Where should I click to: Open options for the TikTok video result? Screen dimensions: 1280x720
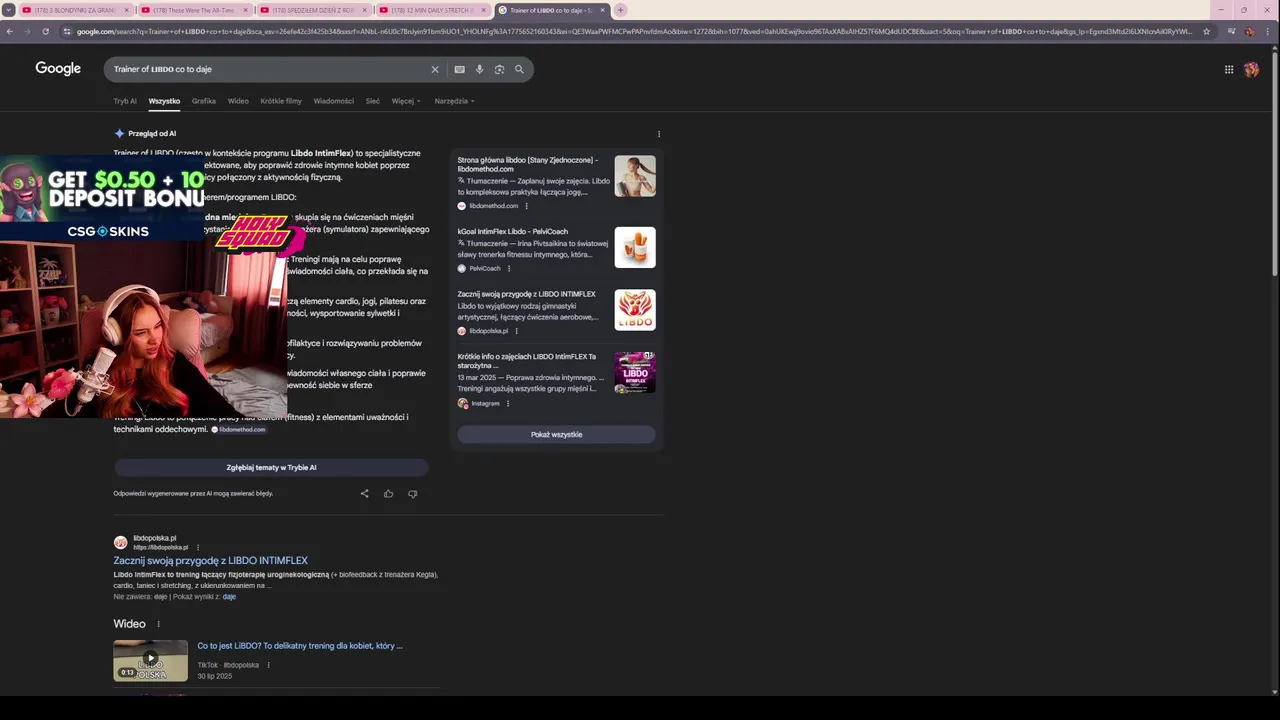click(268, 665)
